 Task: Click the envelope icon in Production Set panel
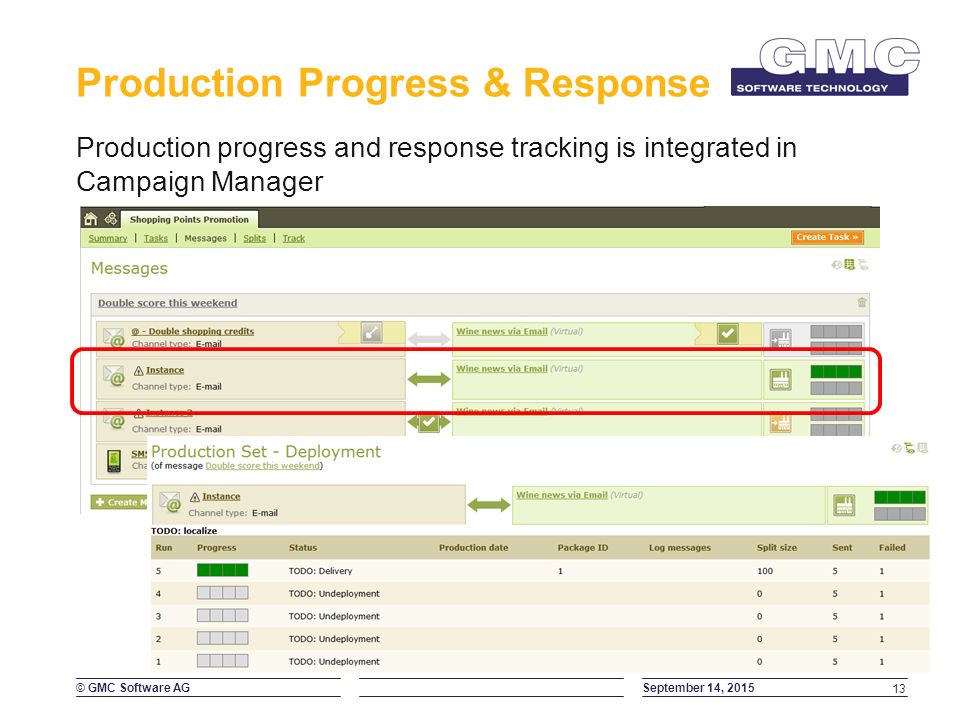[x=170, y=502]
